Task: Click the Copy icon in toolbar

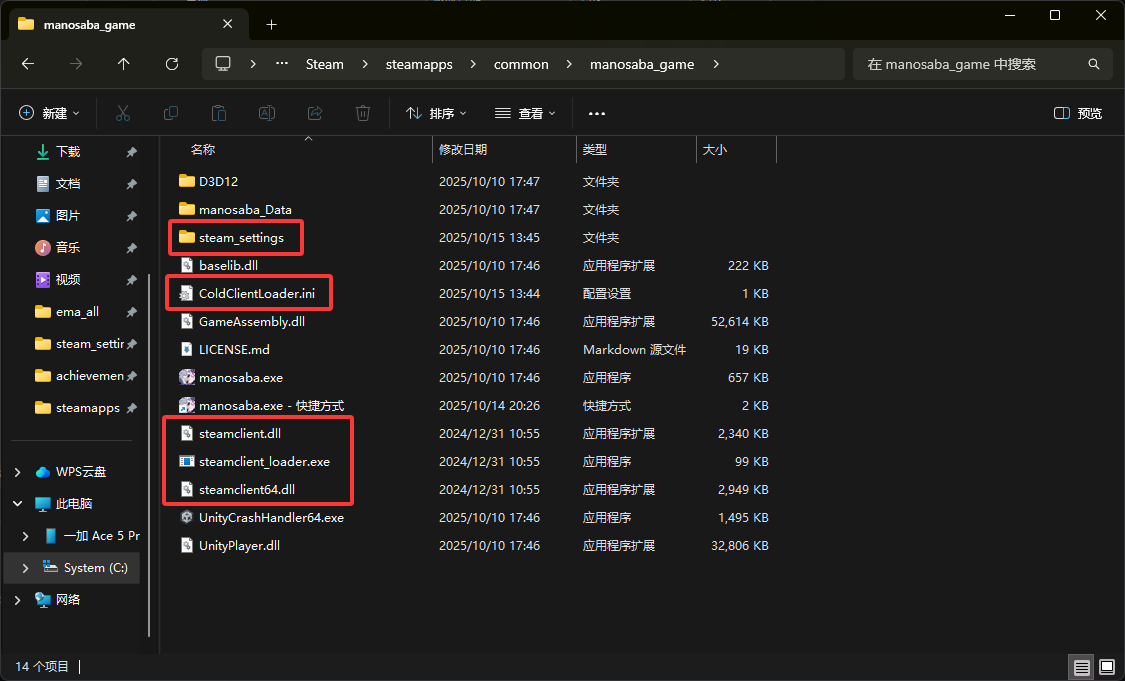Action: tap(171, 113)
